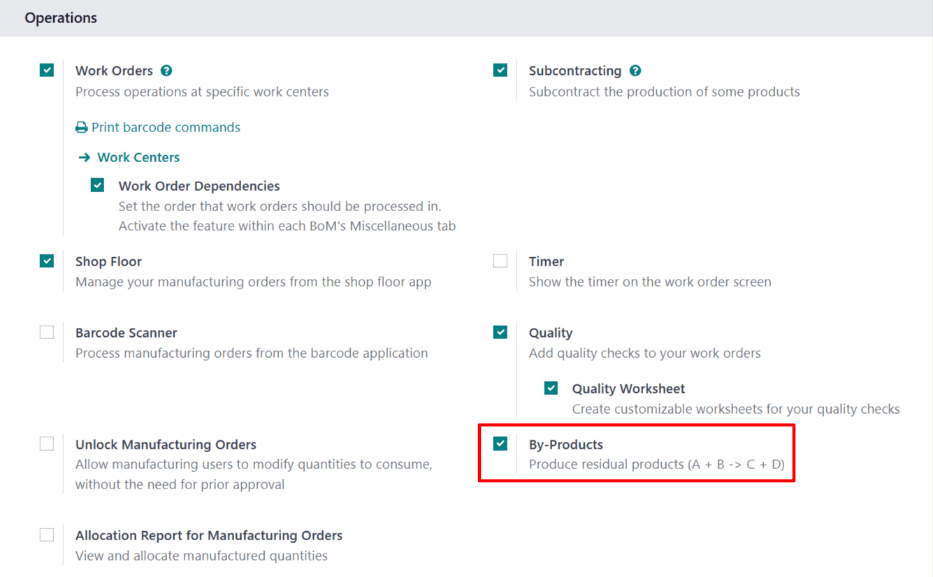Click the arrow icon beside Work Centers

click(82, 157)
